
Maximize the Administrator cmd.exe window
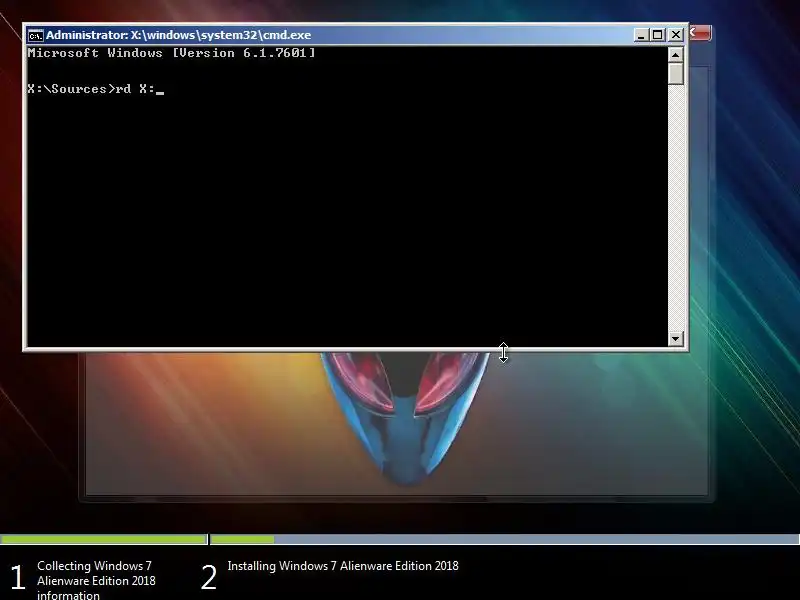(x=658, y=35)
